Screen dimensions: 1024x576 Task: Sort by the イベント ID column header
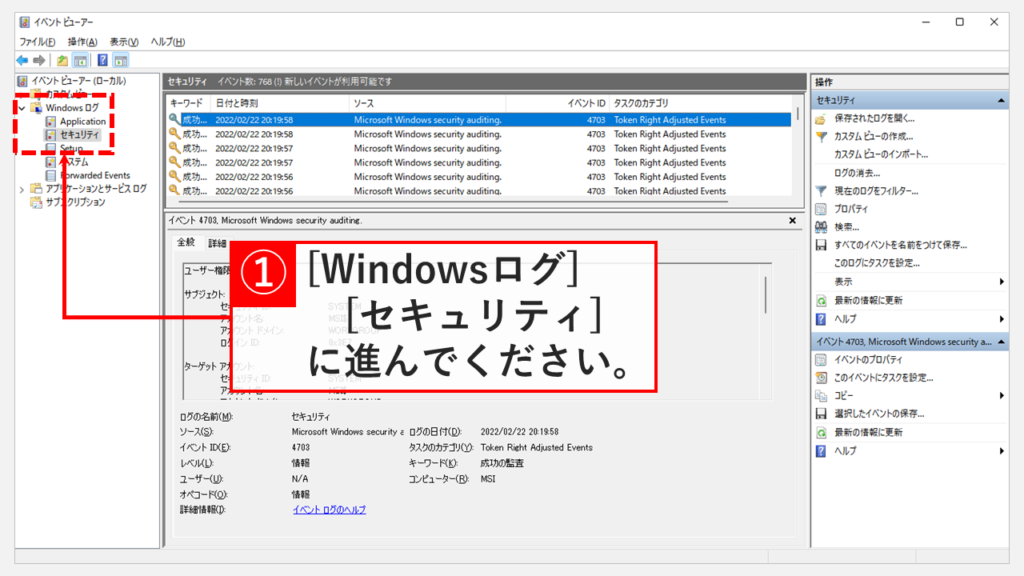pos(586,103)
